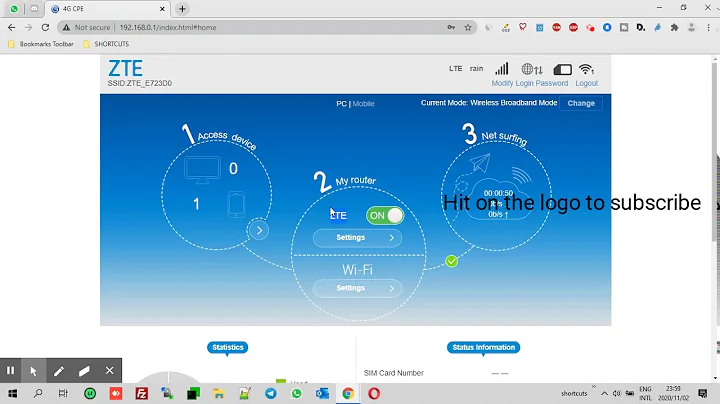720x404 pixels.
Task: Click the browser back button
Action: [11, 28]
